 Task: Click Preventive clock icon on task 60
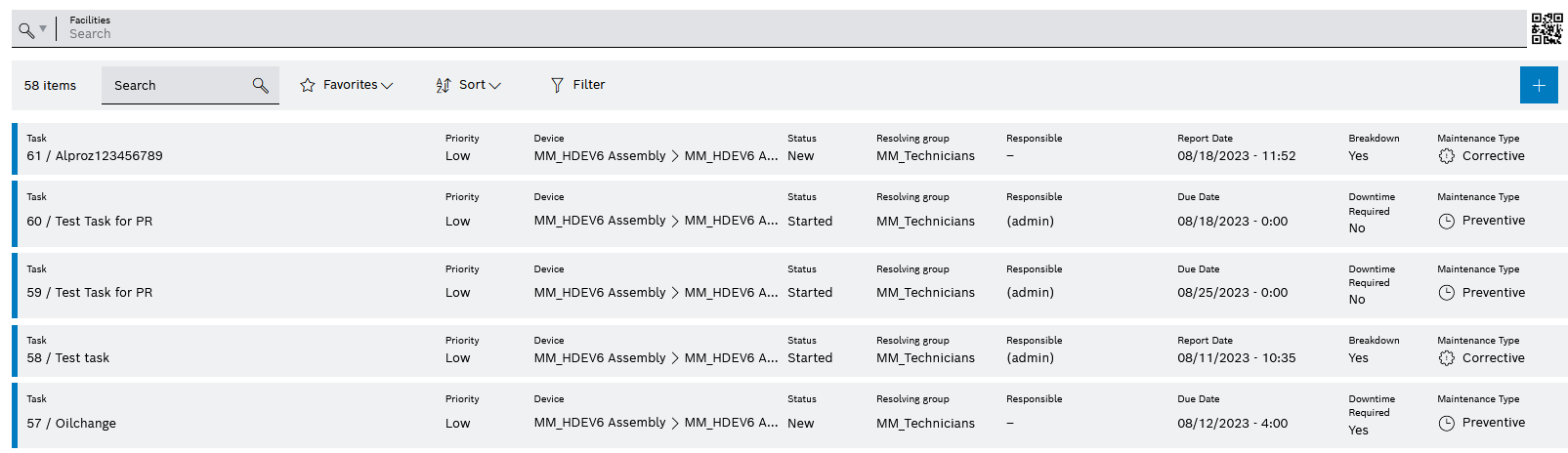1447,221
